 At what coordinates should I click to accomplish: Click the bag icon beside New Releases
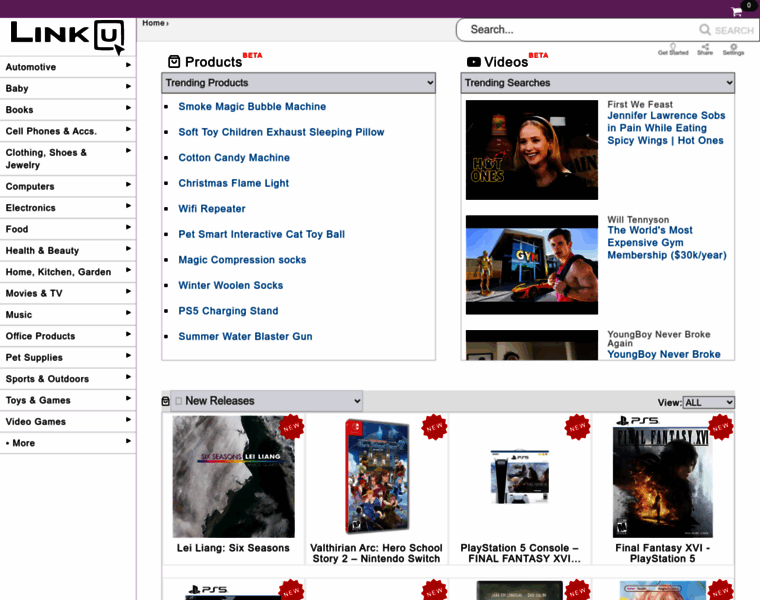[165, 401]
